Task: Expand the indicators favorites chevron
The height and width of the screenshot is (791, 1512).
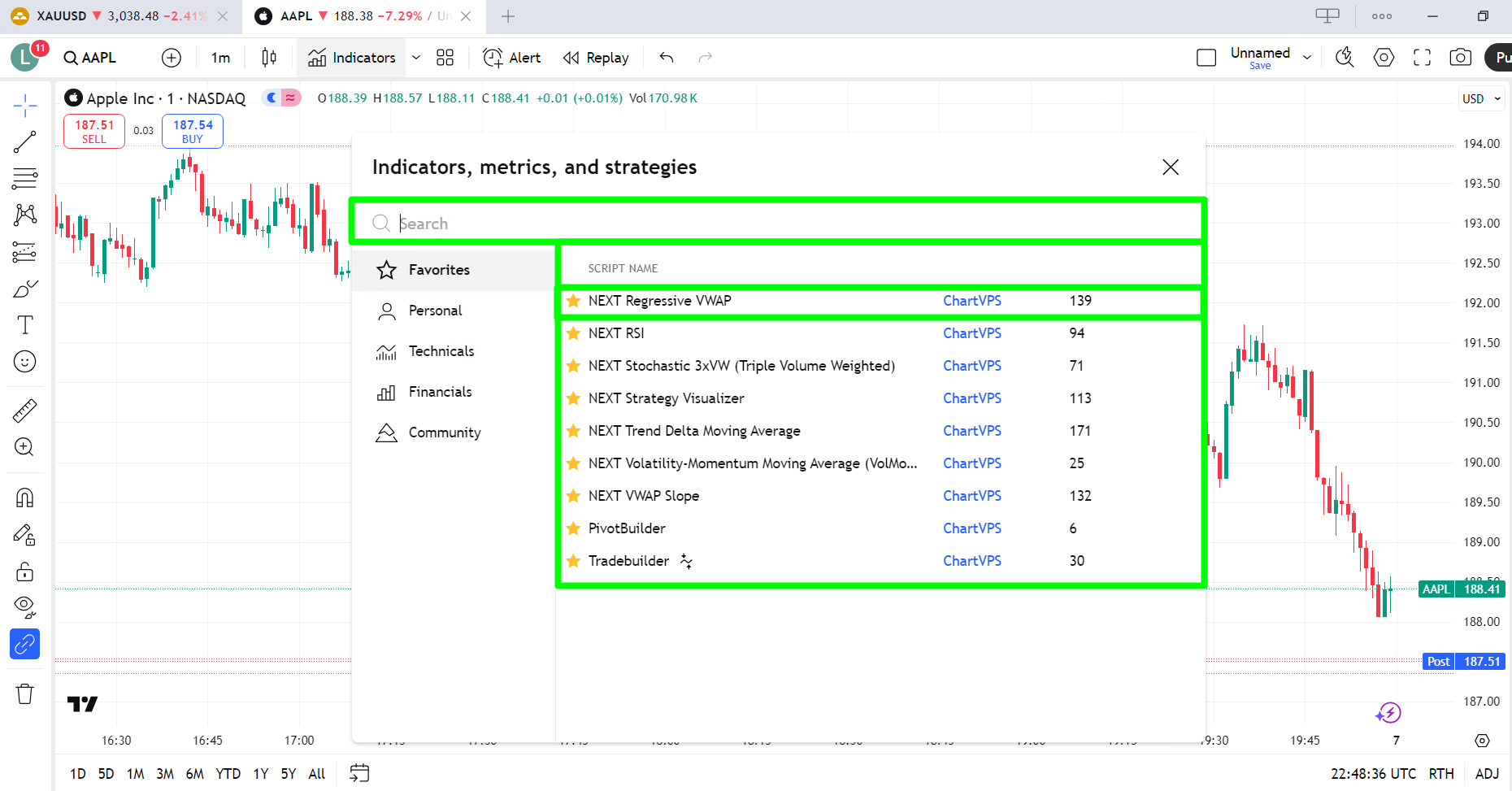Action: pos(416,58)
